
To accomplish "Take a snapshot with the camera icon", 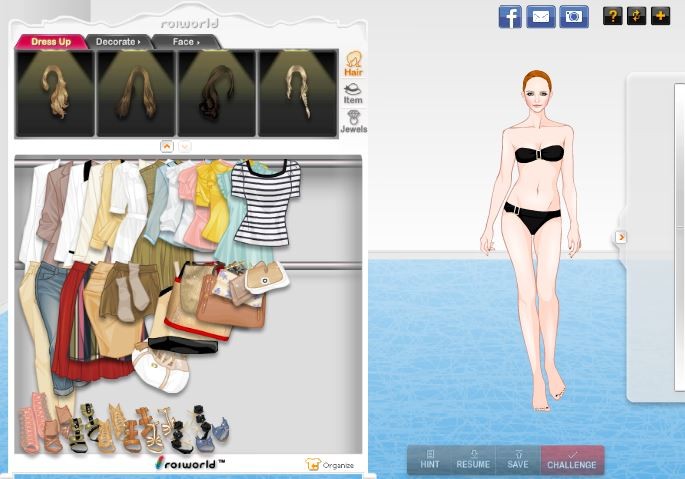I will pos(574,17).
